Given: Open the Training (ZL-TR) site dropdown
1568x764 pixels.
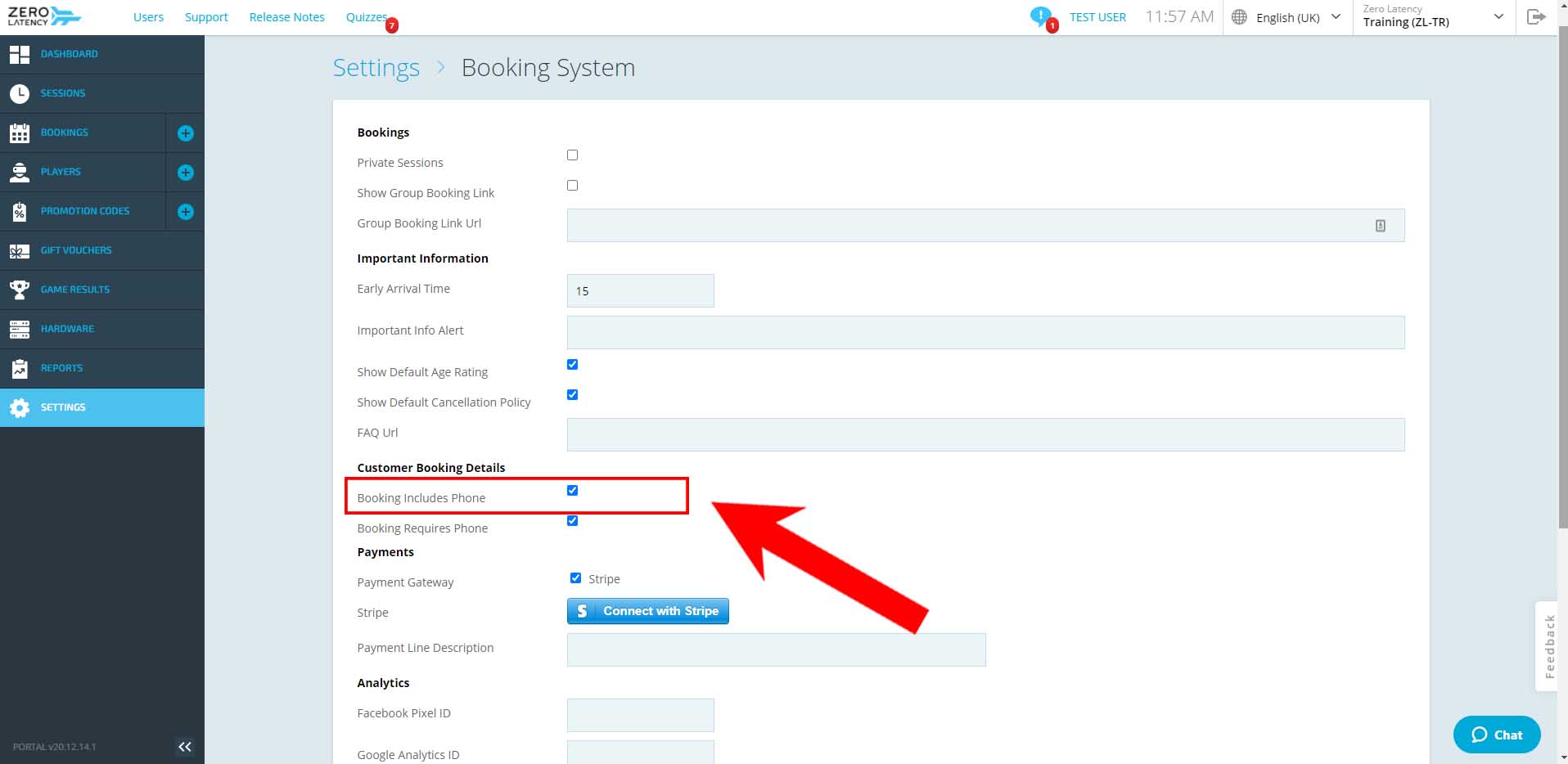Looking at the screenshot, I should [1434, 16].
